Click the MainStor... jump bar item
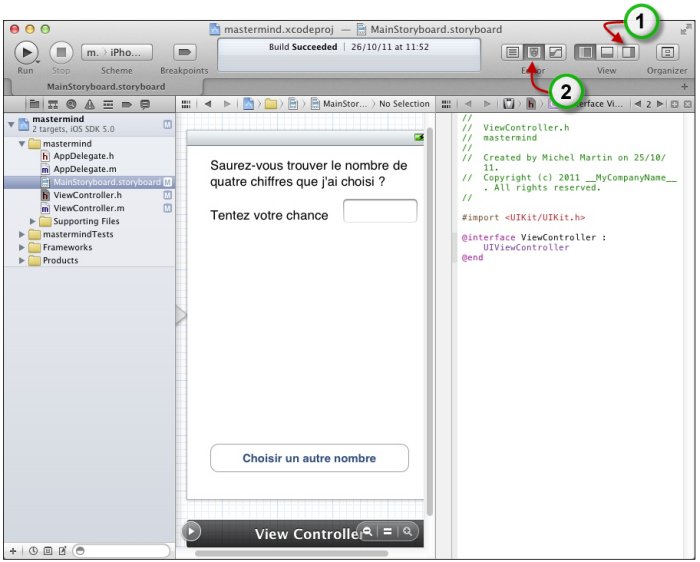The width and height of the screenshot is (700, 562). pyautogui.click(x=339, y=104)
